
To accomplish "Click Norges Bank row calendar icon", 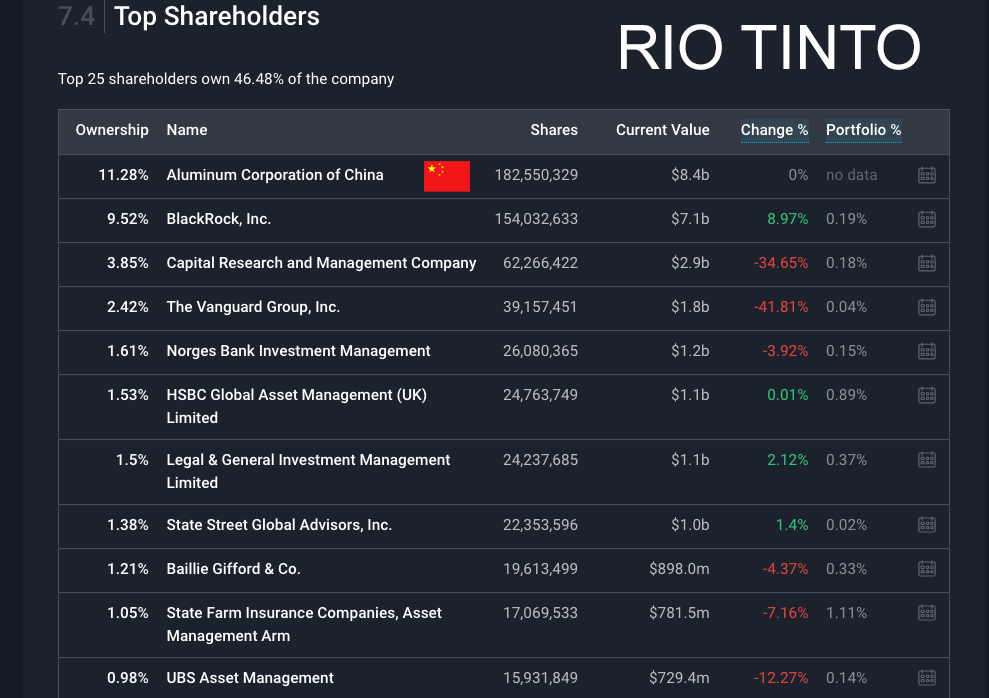I will coord(926,351).
